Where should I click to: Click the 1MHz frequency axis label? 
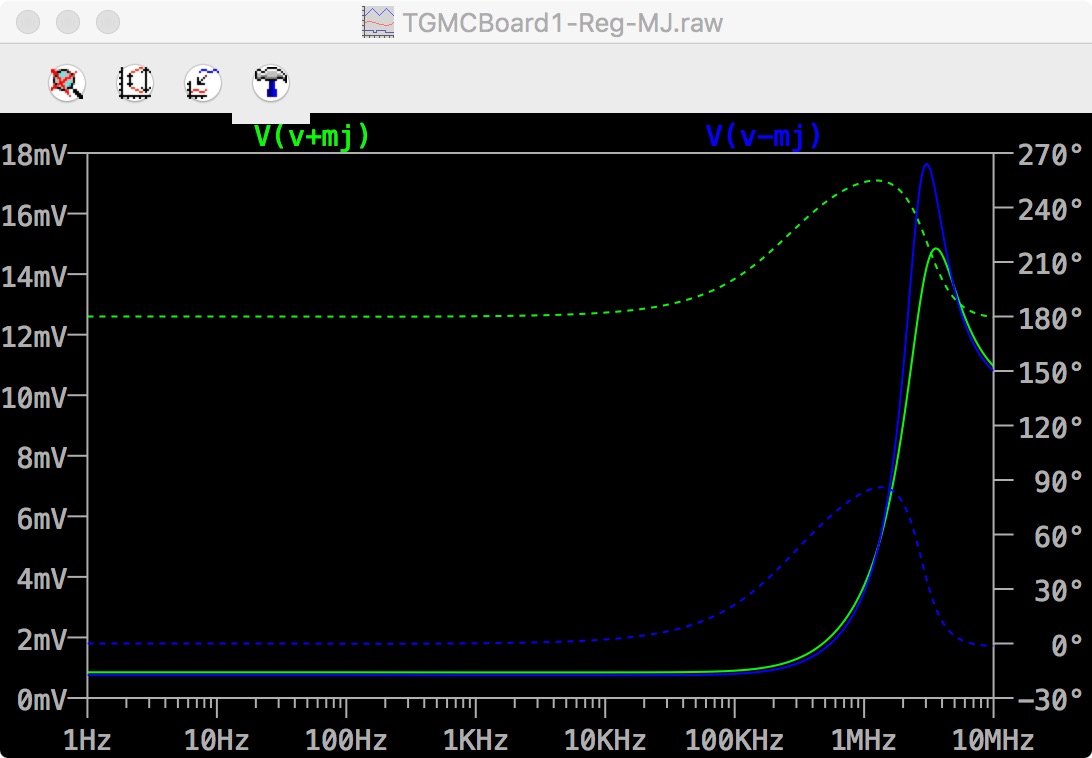(864, 739)
